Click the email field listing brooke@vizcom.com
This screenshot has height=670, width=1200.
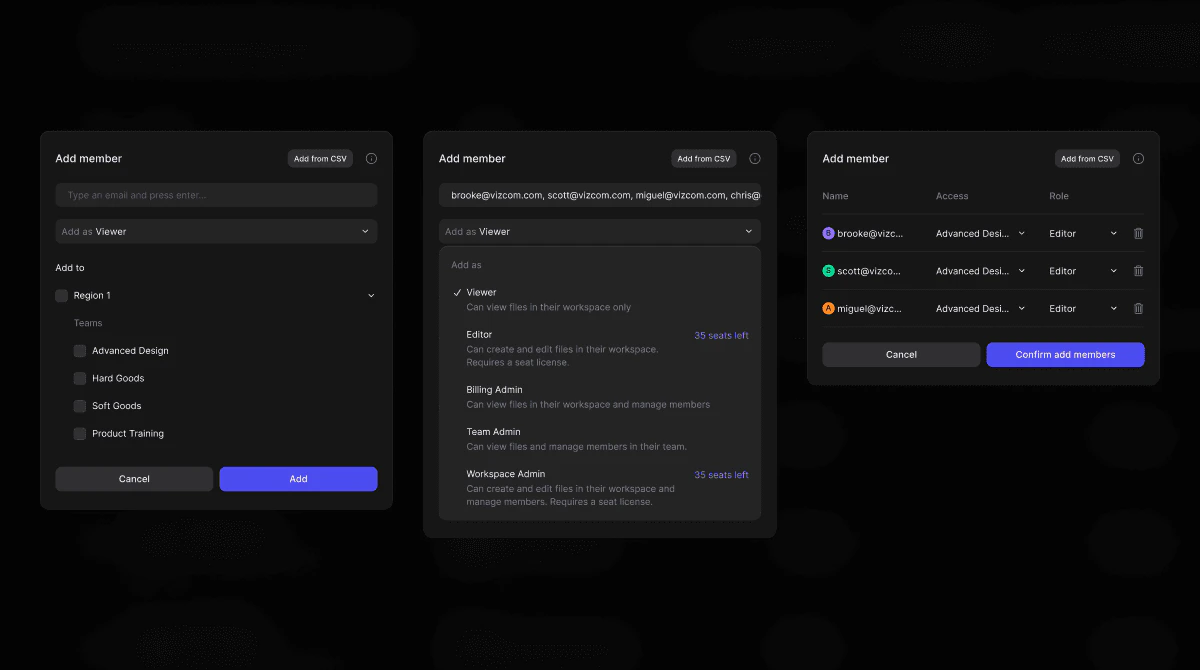coord(600,195)
